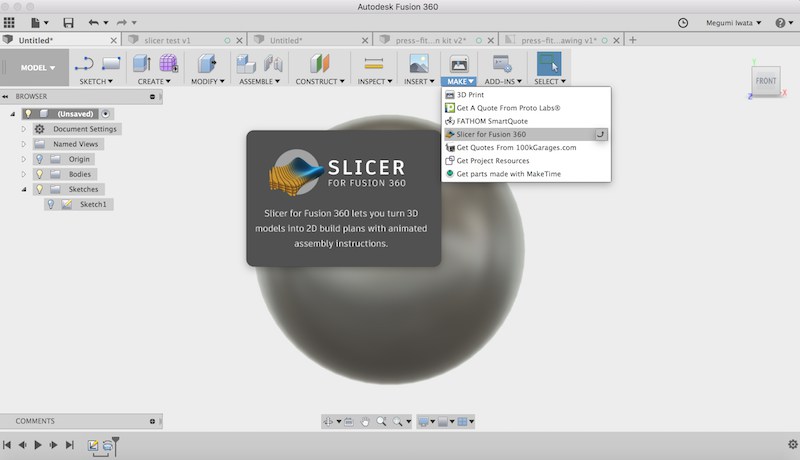Click the Zoom magnifier icon in navigation bar

(381, 422)
